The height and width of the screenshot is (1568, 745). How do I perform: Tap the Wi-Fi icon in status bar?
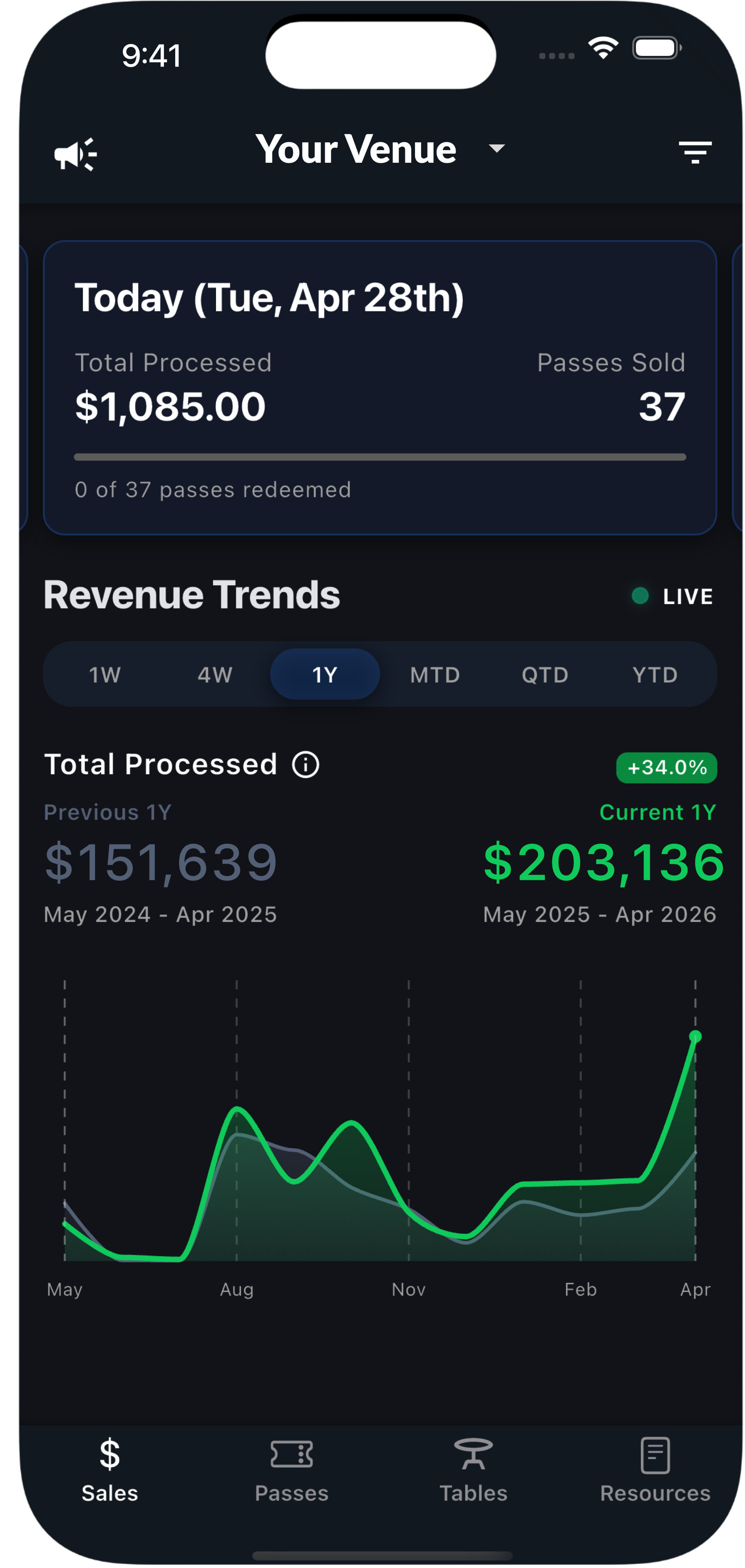click(x=603, y=48)
